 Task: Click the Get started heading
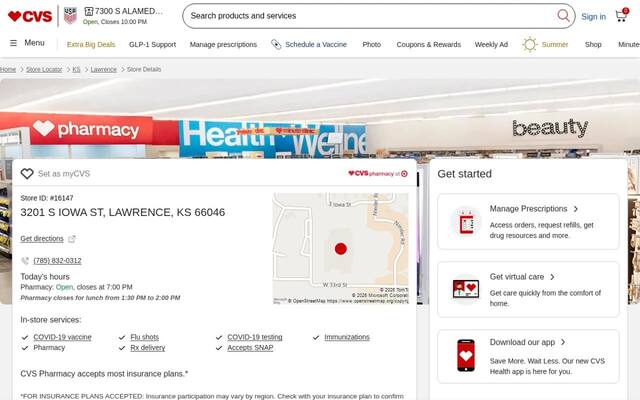(x=464, y=174)
